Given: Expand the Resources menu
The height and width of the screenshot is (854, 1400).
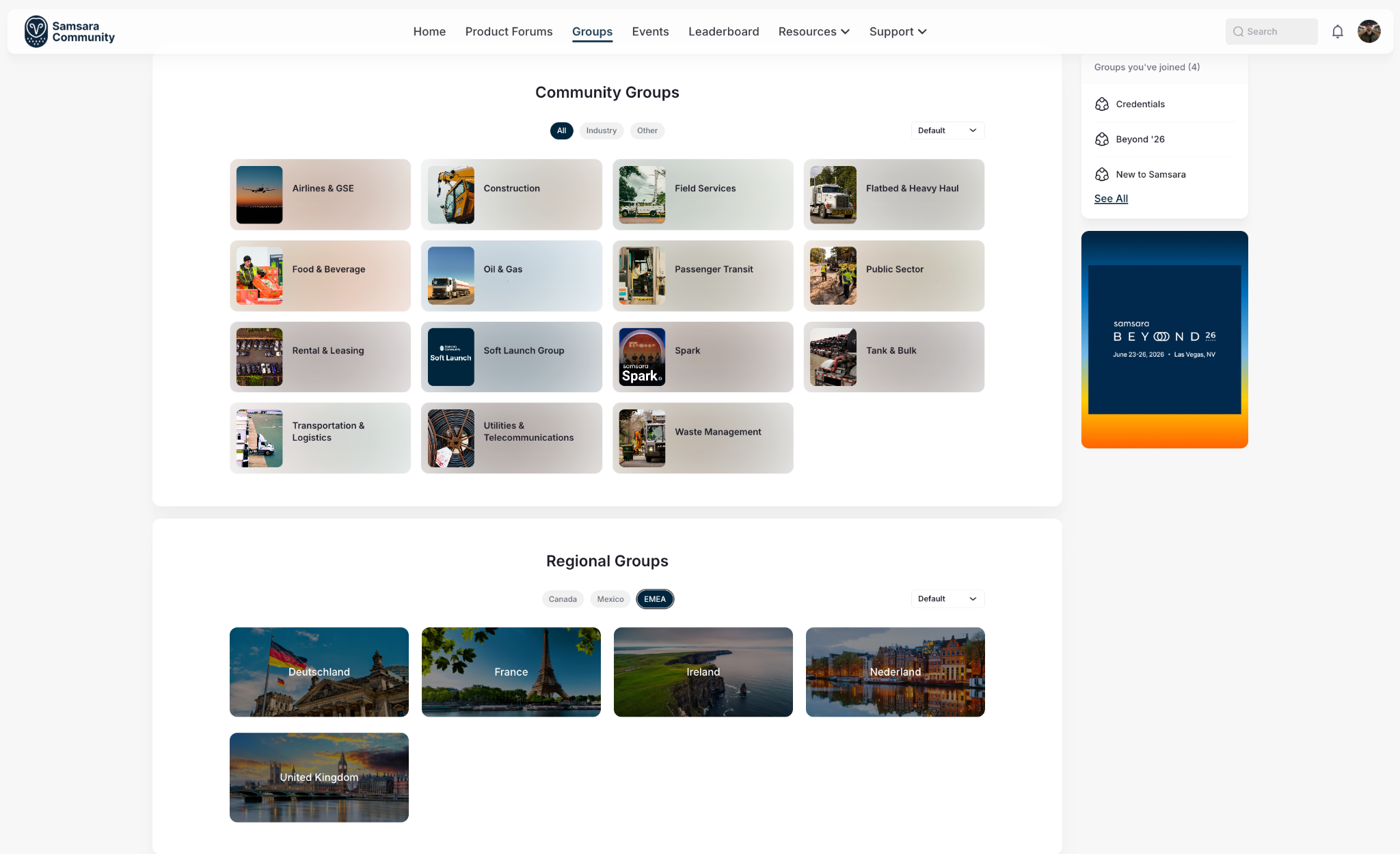Looking at the screenshot, I should click(814, 31).
